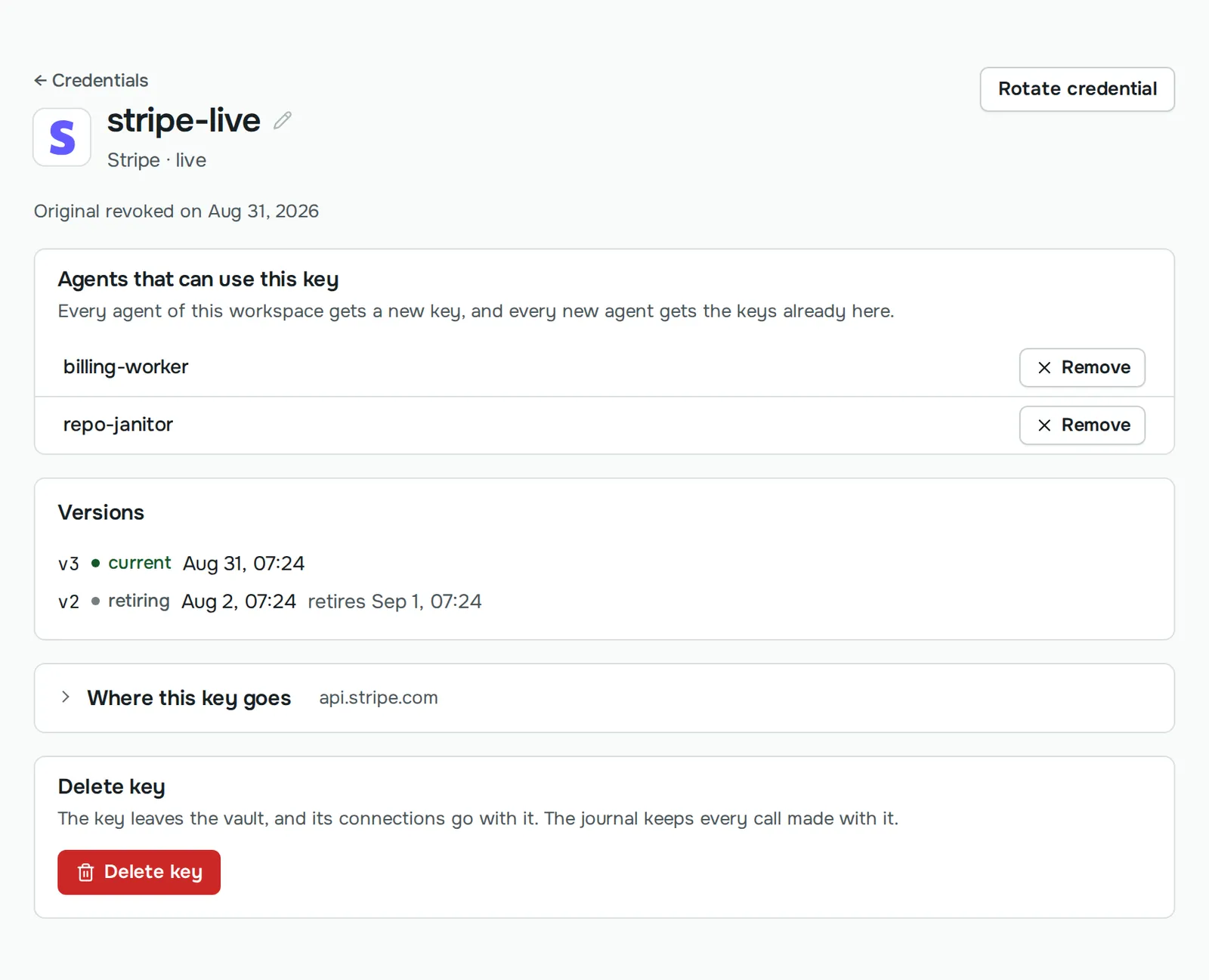Rotate the stripe-live credential

point(1078,89)
